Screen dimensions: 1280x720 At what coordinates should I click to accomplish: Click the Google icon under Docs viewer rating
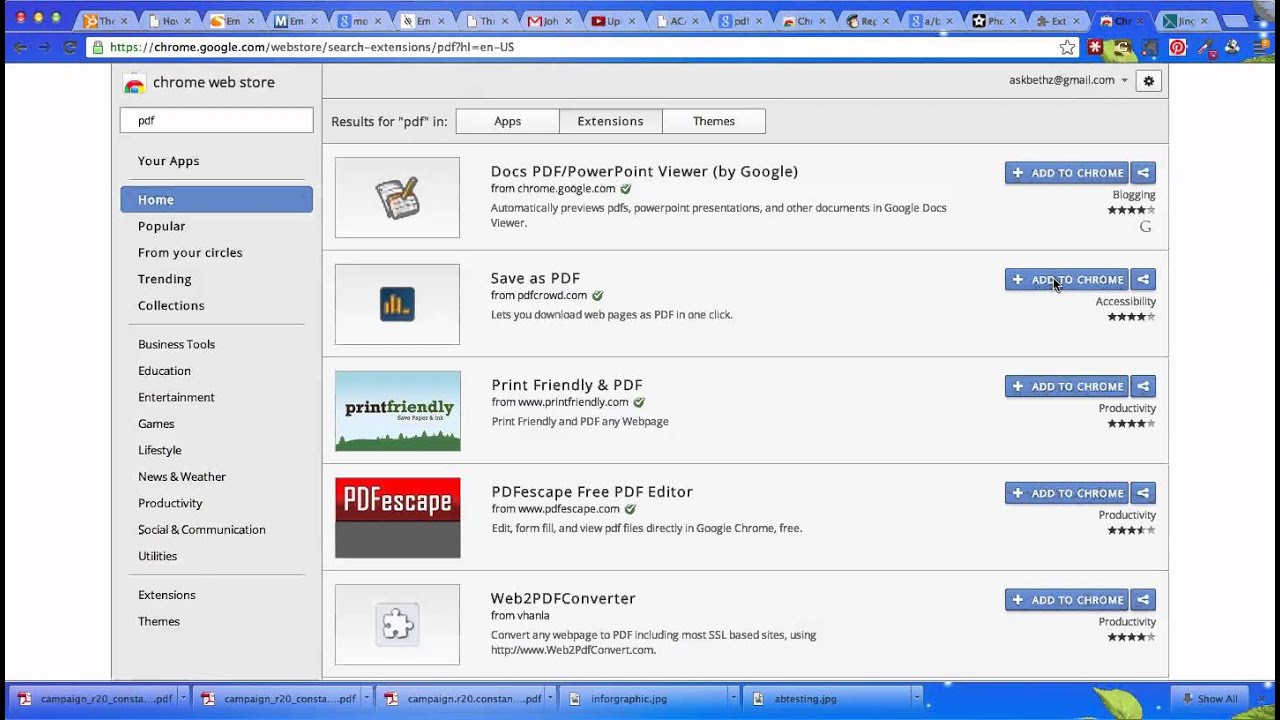coord(1146,227)
